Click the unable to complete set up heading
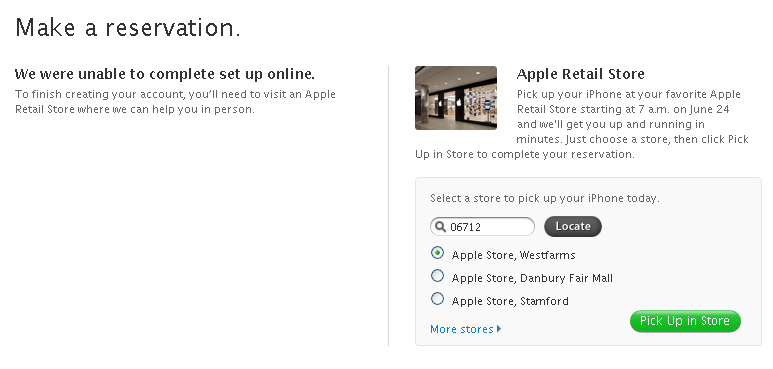This screenshot has width=773, height=369. [165, 74]
